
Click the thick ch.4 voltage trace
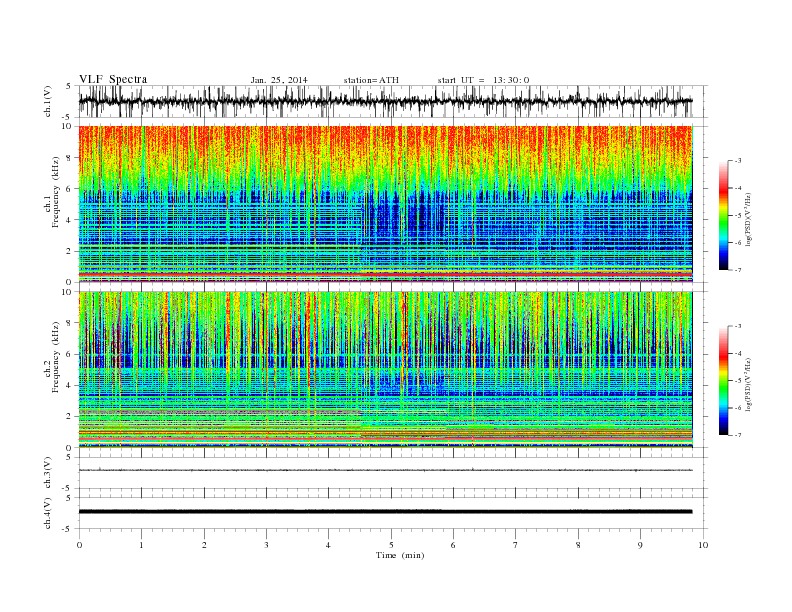point(385,512)
